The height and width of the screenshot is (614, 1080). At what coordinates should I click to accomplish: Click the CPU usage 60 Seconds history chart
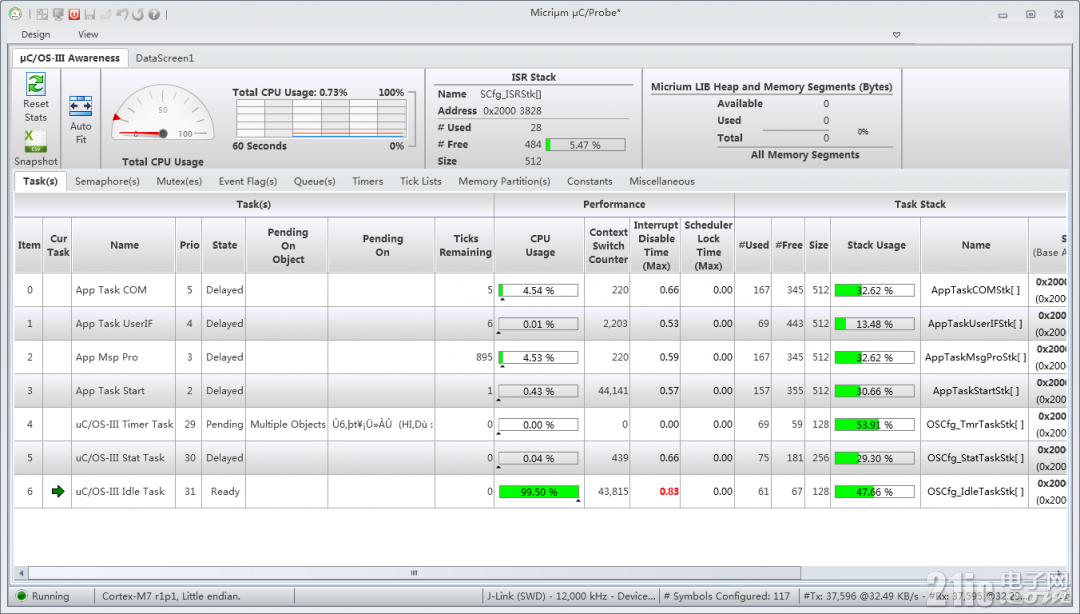(321, 119)
